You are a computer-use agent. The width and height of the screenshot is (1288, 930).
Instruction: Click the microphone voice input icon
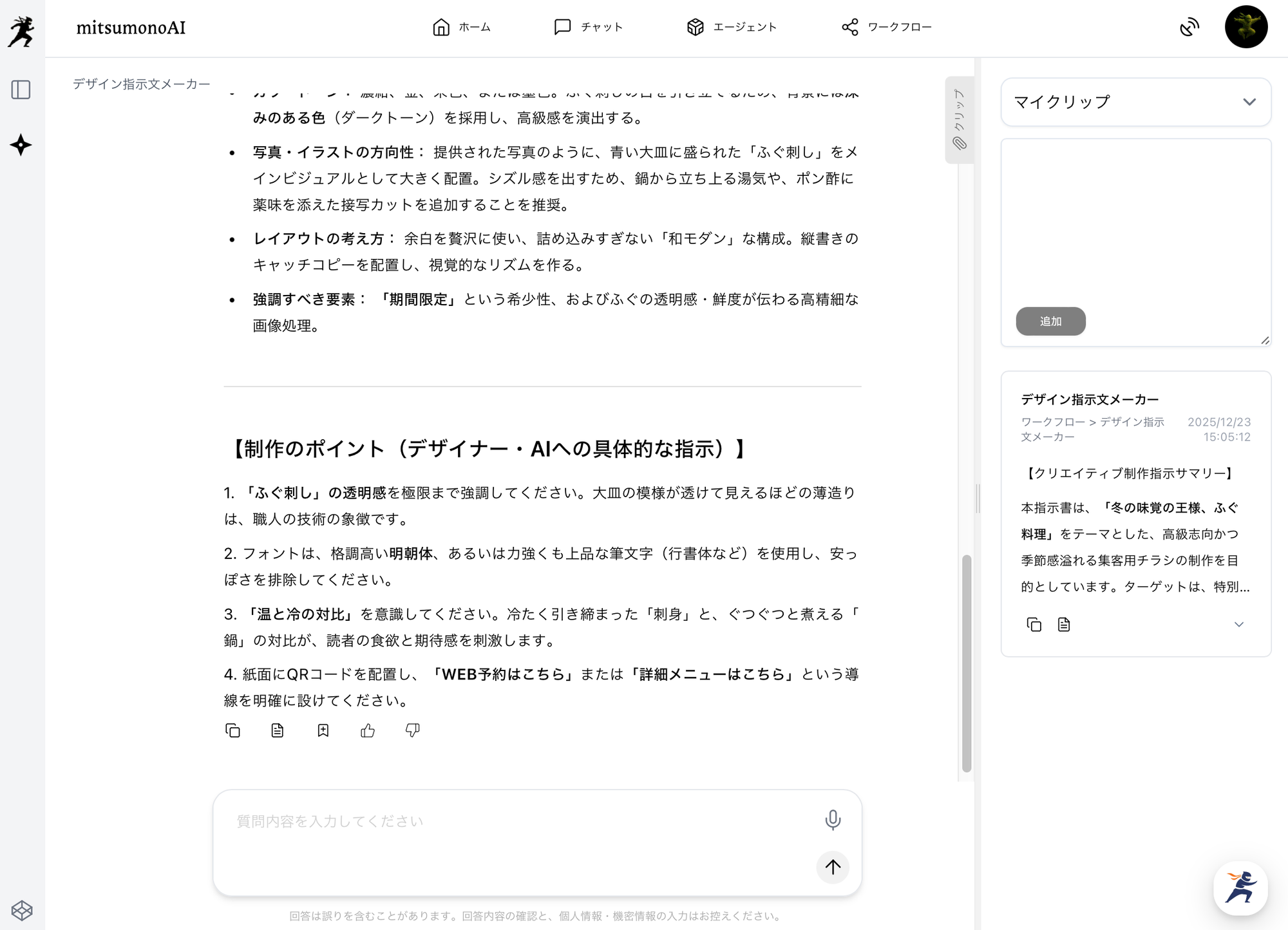tap(833, 820)
